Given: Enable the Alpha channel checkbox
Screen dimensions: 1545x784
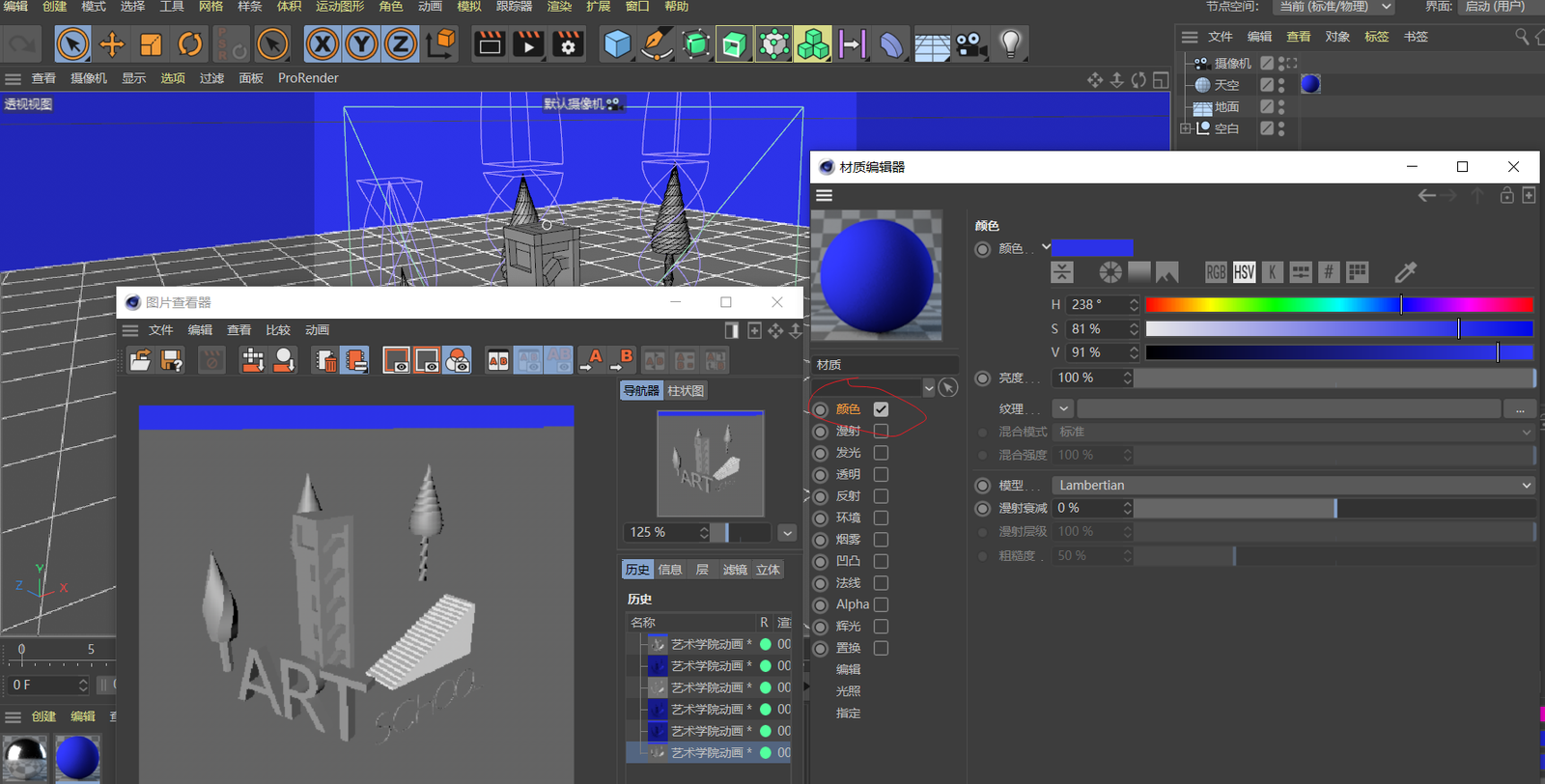Looking at the screenshot, I should click(x=881, y=604).
